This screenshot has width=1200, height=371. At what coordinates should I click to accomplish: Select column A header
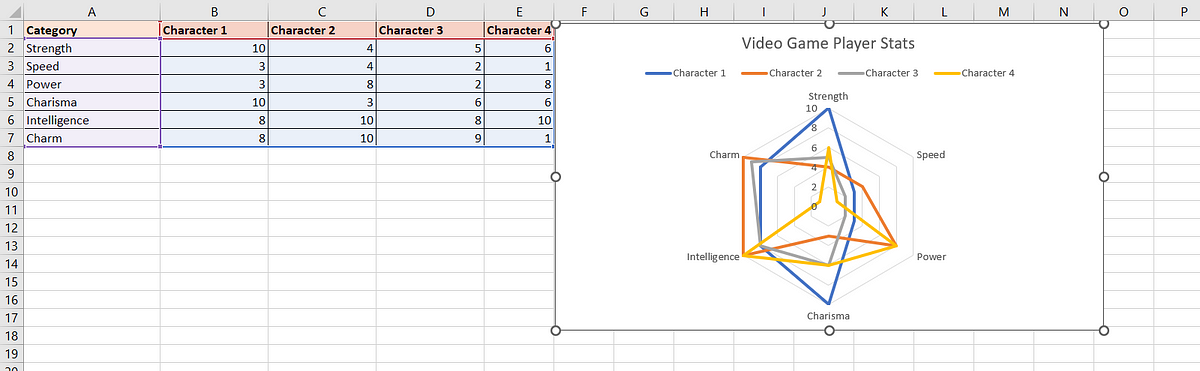click(x=91, y=11)
